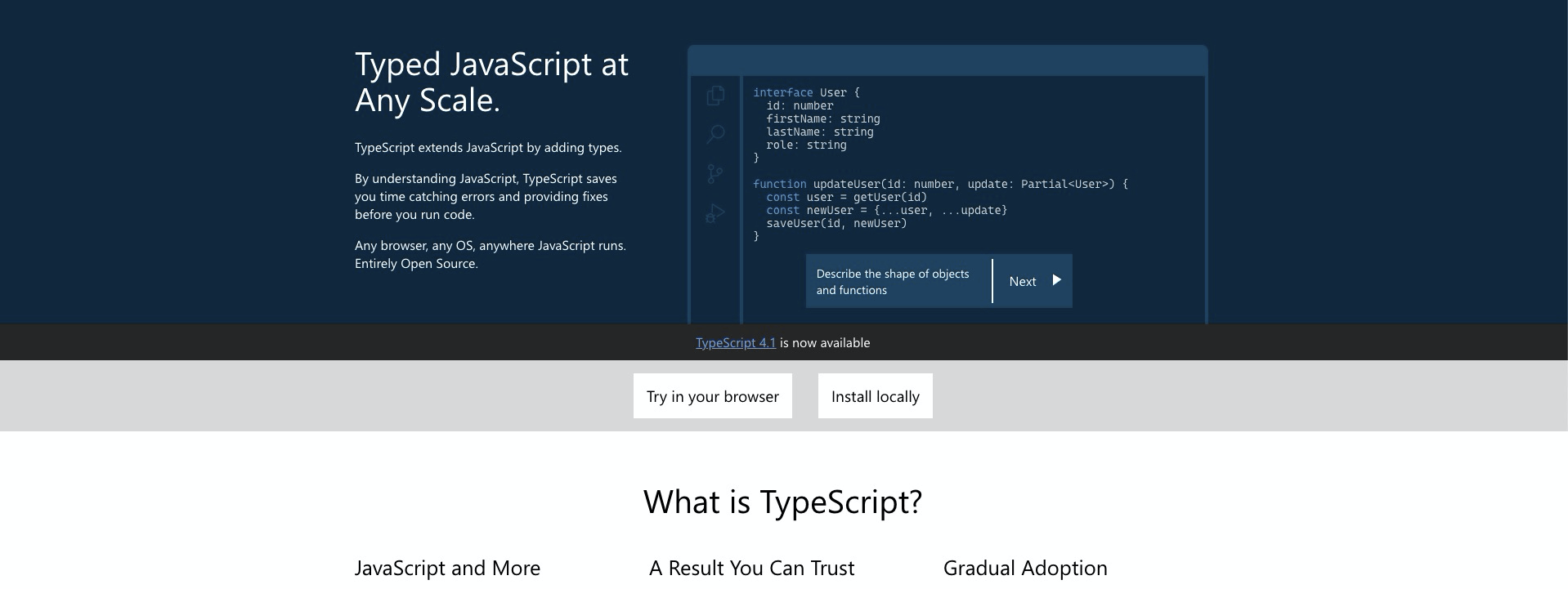Click the Install locally button
This screenshot has height=589, width=1568.
tap(876, 396)
